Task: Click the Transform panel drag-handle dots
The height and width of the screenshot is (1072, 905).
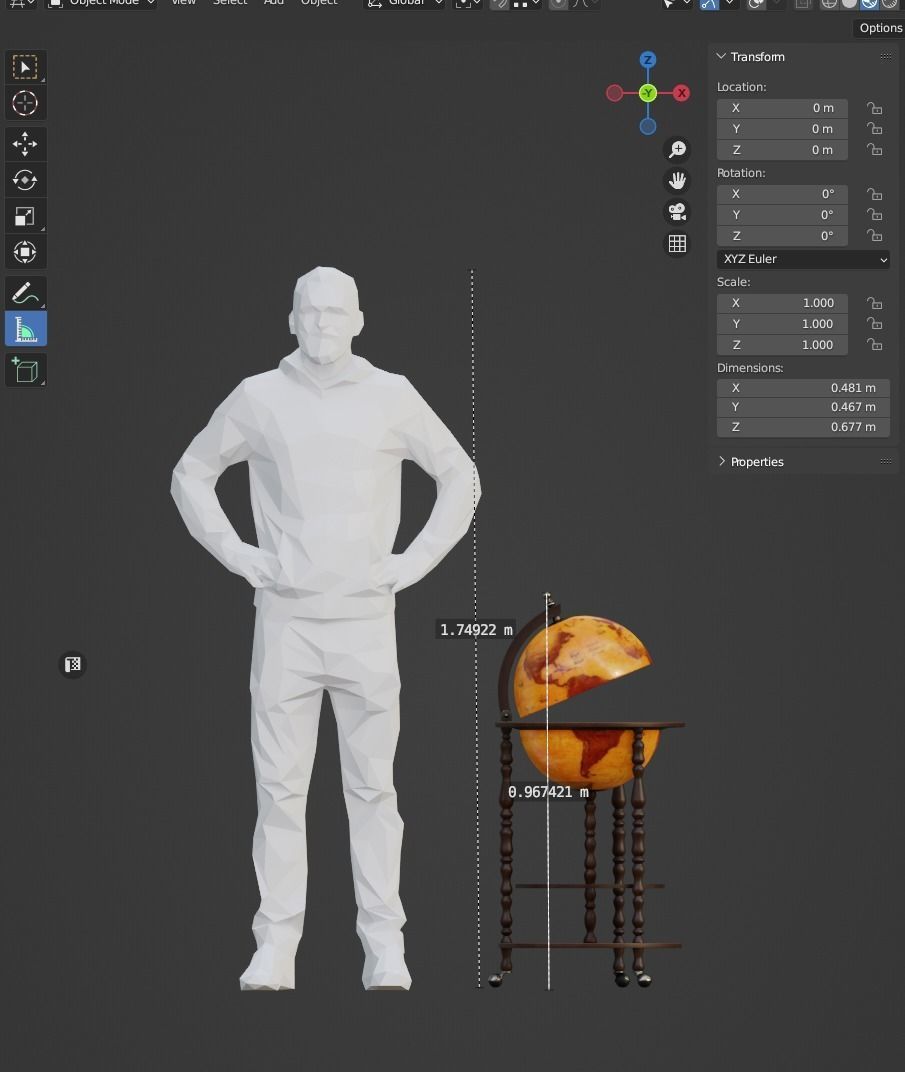Action: (x=886, y=56)
